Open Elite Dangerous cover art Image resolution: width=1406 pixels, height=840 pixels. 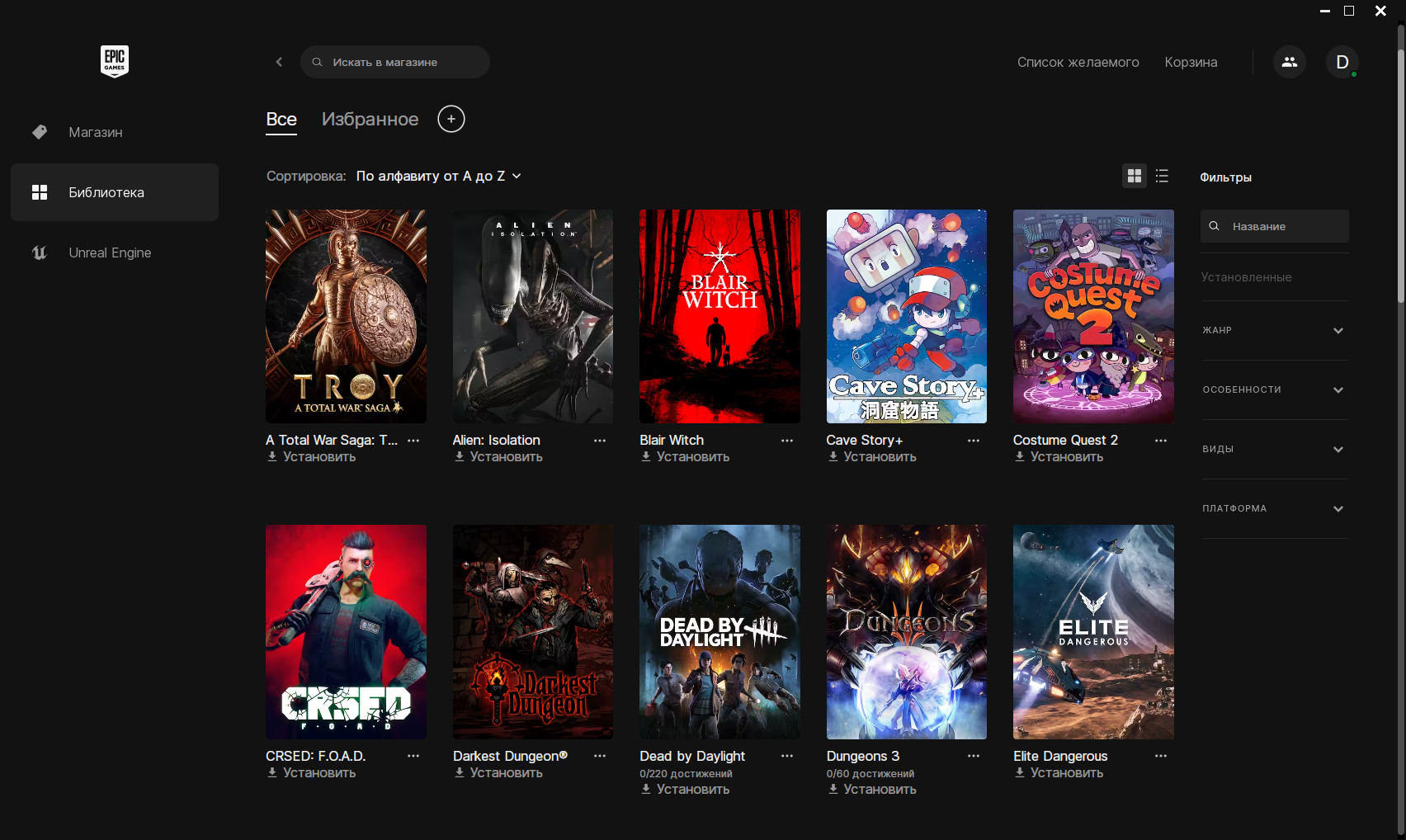1093,632
